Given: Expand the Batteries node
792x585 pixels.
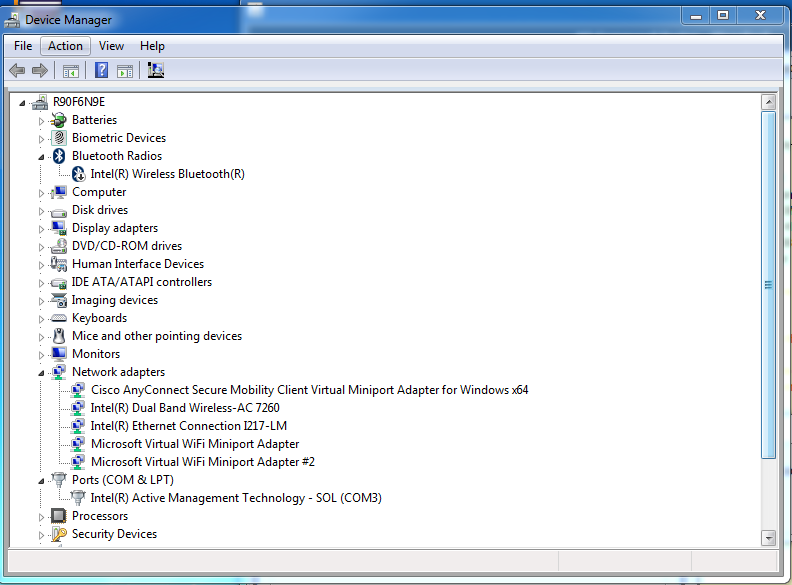Looking at the screenshot, I should pos(41,121).
